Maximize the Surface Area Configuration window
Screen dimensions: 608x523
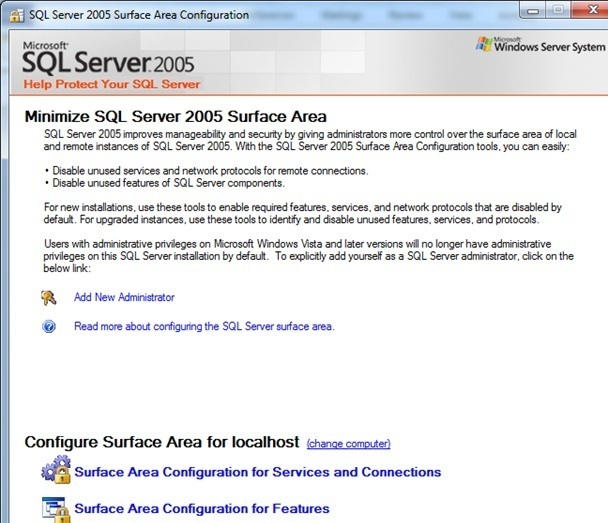(558, 10)
